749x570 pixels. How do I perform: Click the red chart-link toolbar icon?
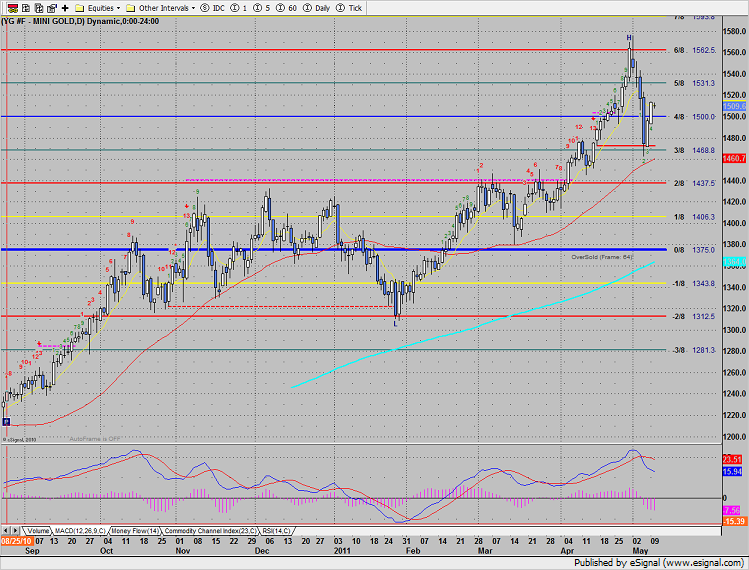click(13, 8)
